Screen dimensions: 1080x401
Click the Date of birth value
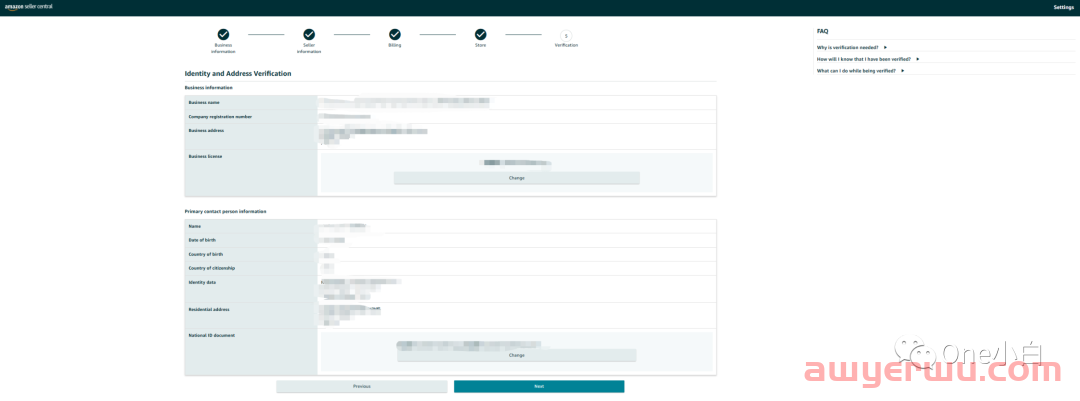click(333, 240)
